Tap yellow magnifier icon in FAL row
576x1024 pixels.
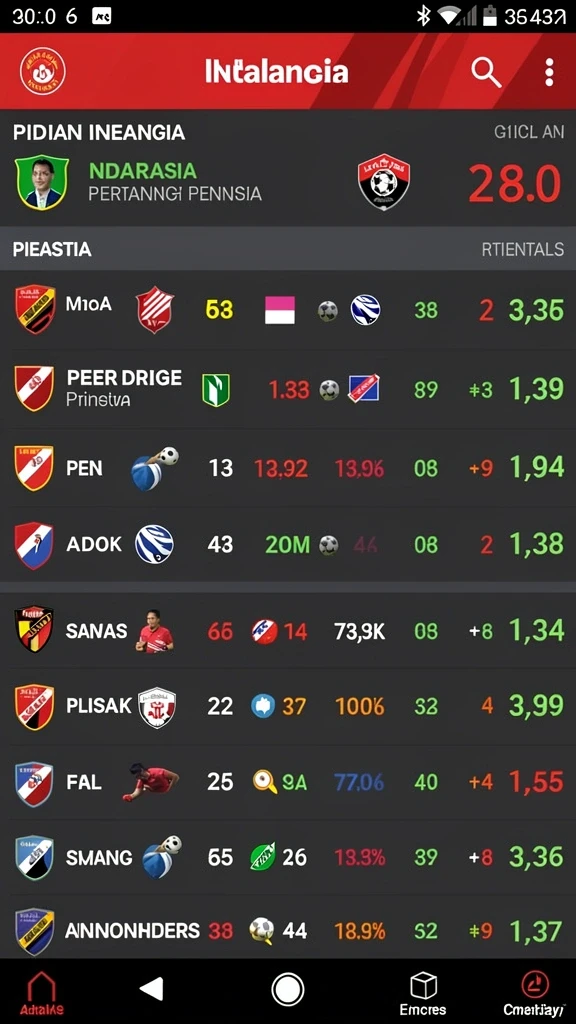point(265,781)
